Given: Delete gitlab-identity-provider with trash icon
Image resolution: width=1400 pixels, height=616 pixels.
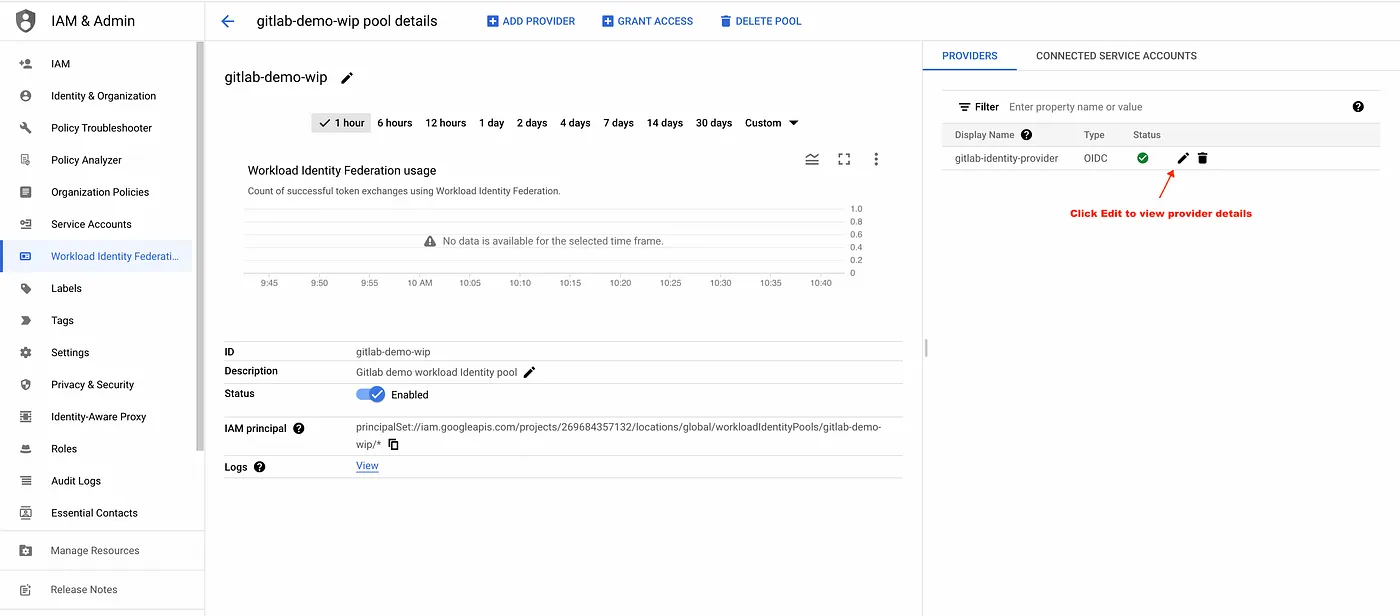Looking at the screenshot, I should click(x=1203, y=158).
